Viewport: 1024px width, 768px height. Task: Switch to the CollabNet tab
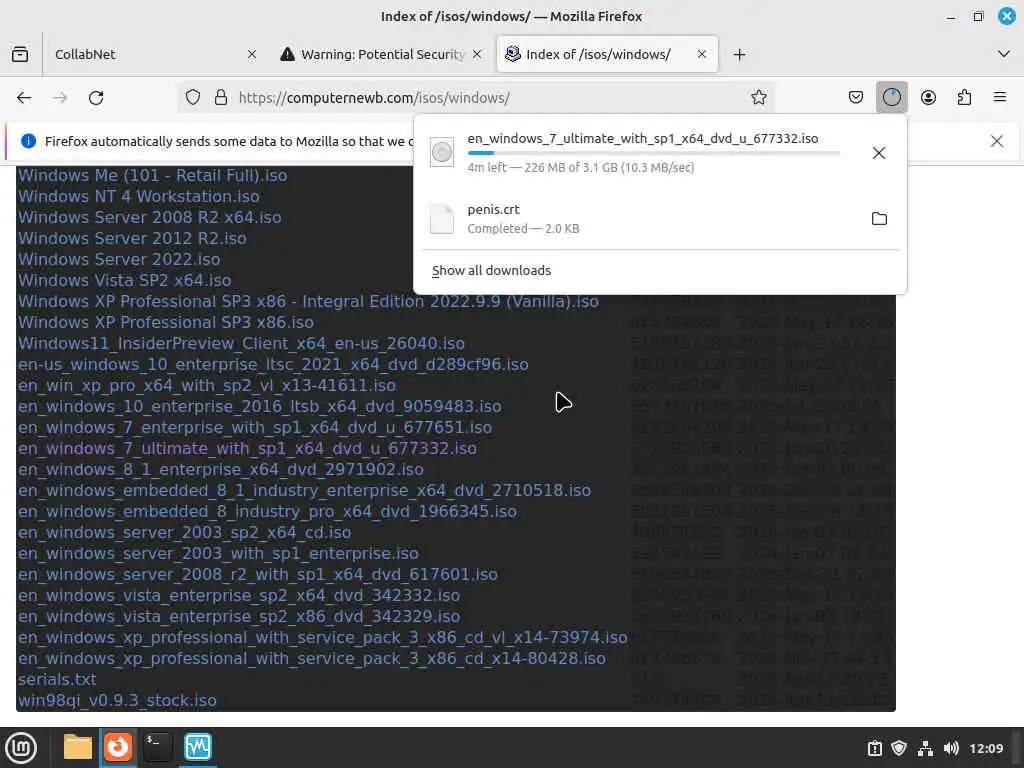pos(154,54)
